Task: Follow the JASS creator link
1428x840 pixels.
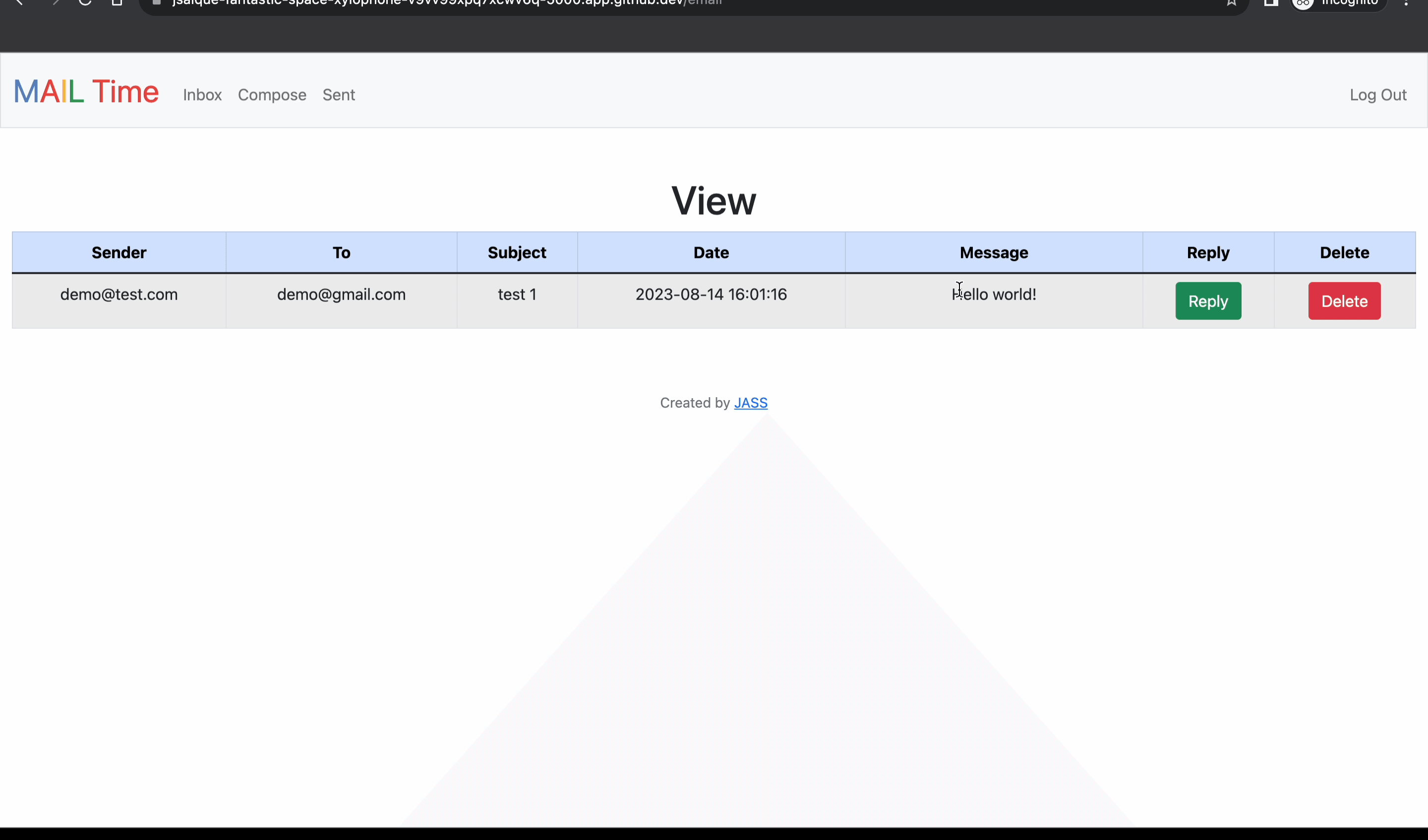Action: click(x=750, y=403)
